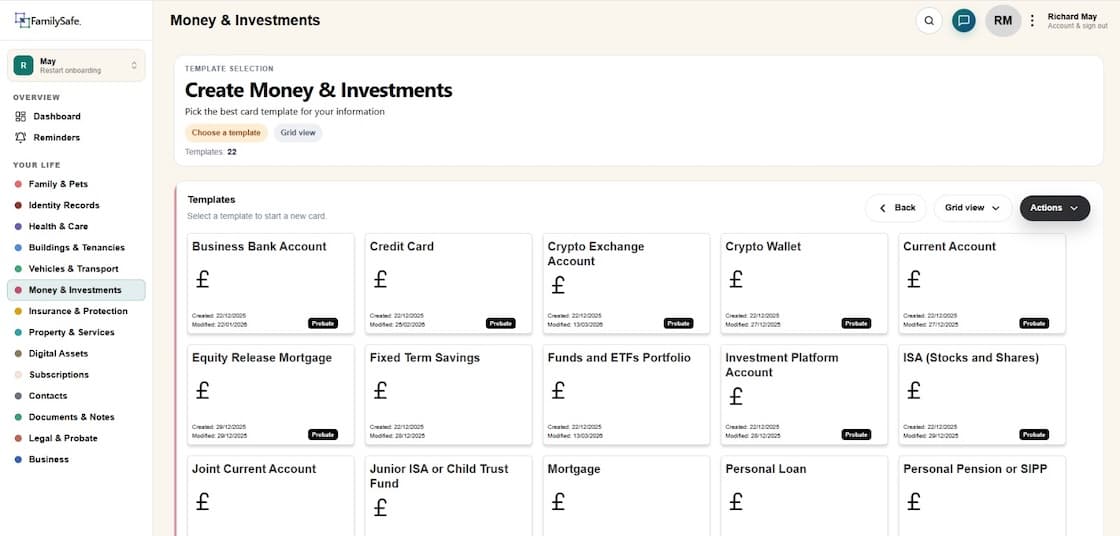Select the Credit Card template title
This screenshot has height=536, width=1120.
401,247
